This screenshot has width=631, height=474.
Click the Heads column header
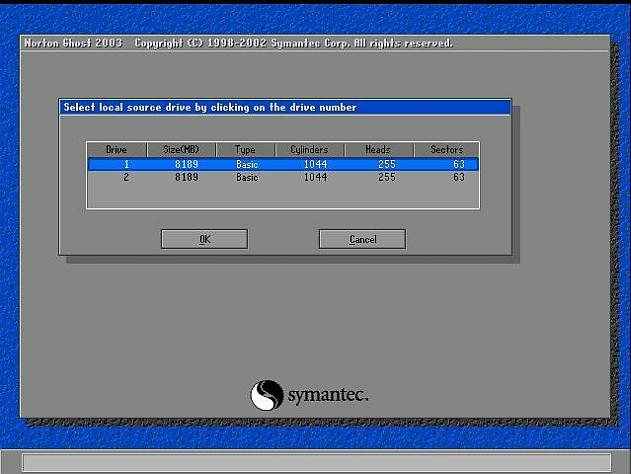(378, 150)
